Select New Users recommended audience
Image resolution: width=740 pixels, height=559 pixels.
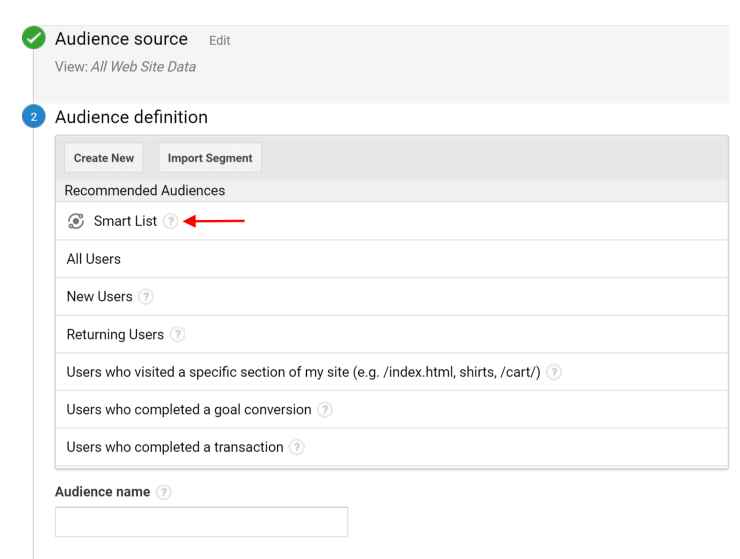point(392,296)
